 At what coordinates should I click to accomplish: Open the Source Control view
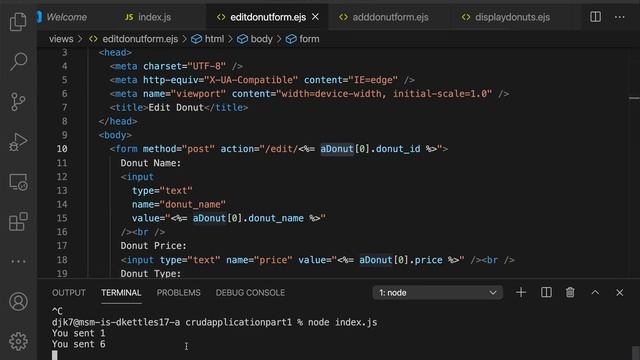18,102
